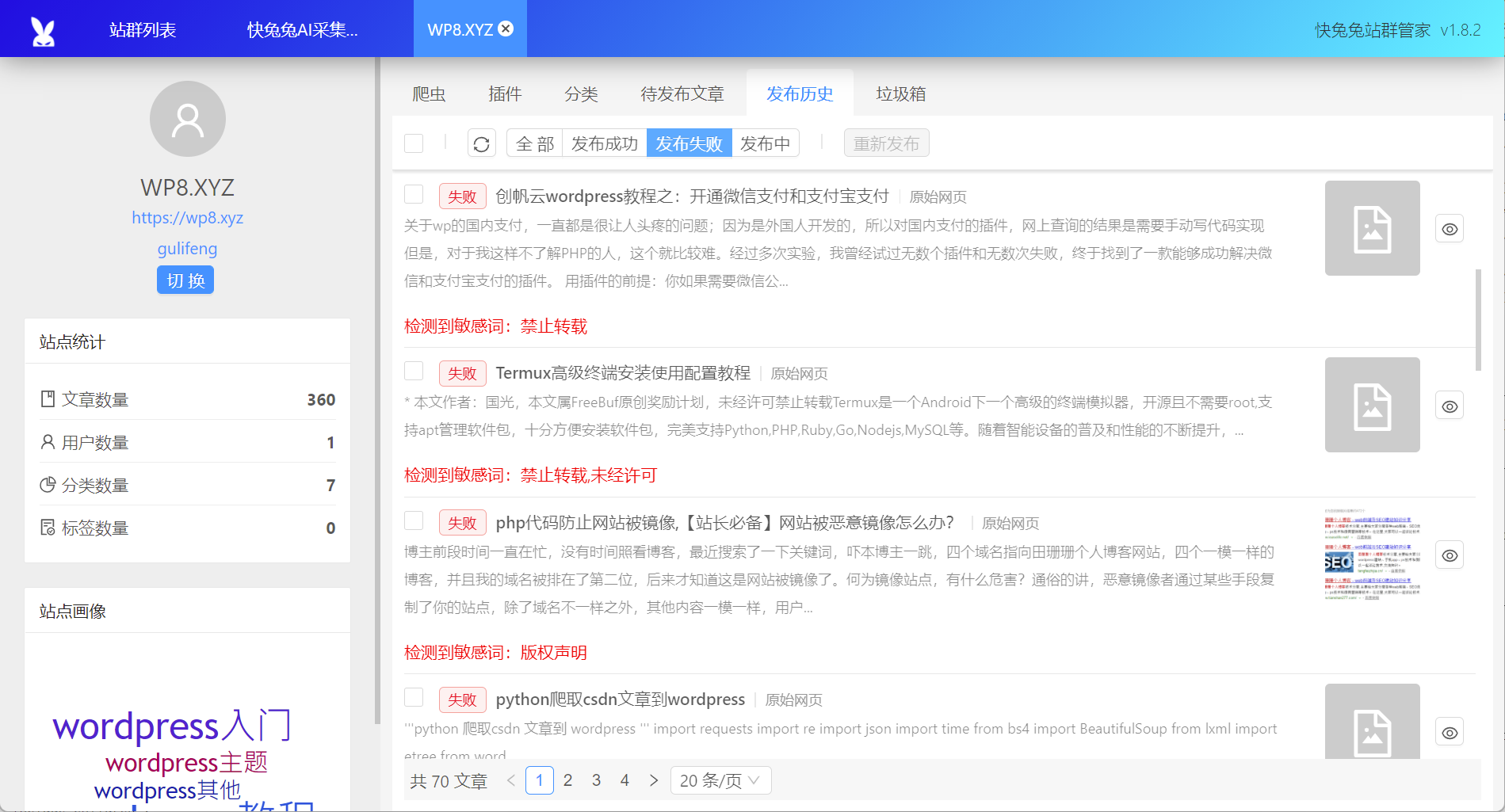
Task: Click the 文章数量 document icon
Action: [48, 399]
